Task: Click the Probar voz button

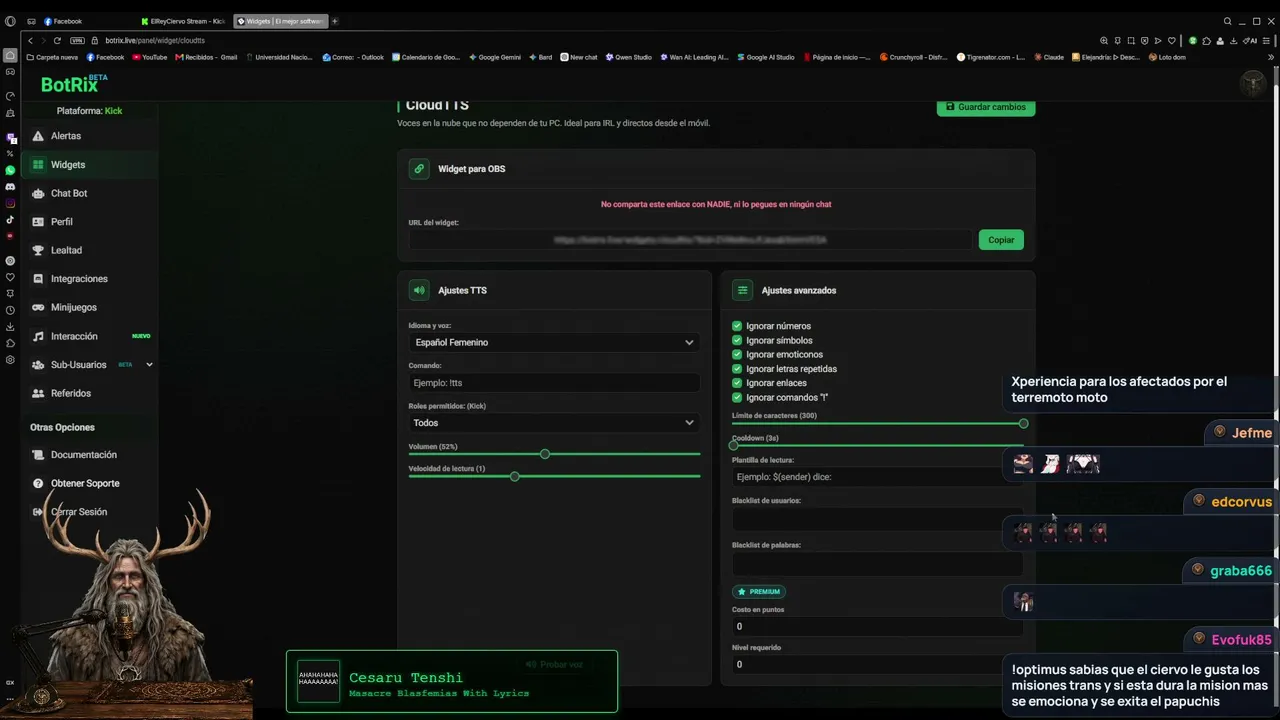Action: pyautogui.click(x=555, y=664)
